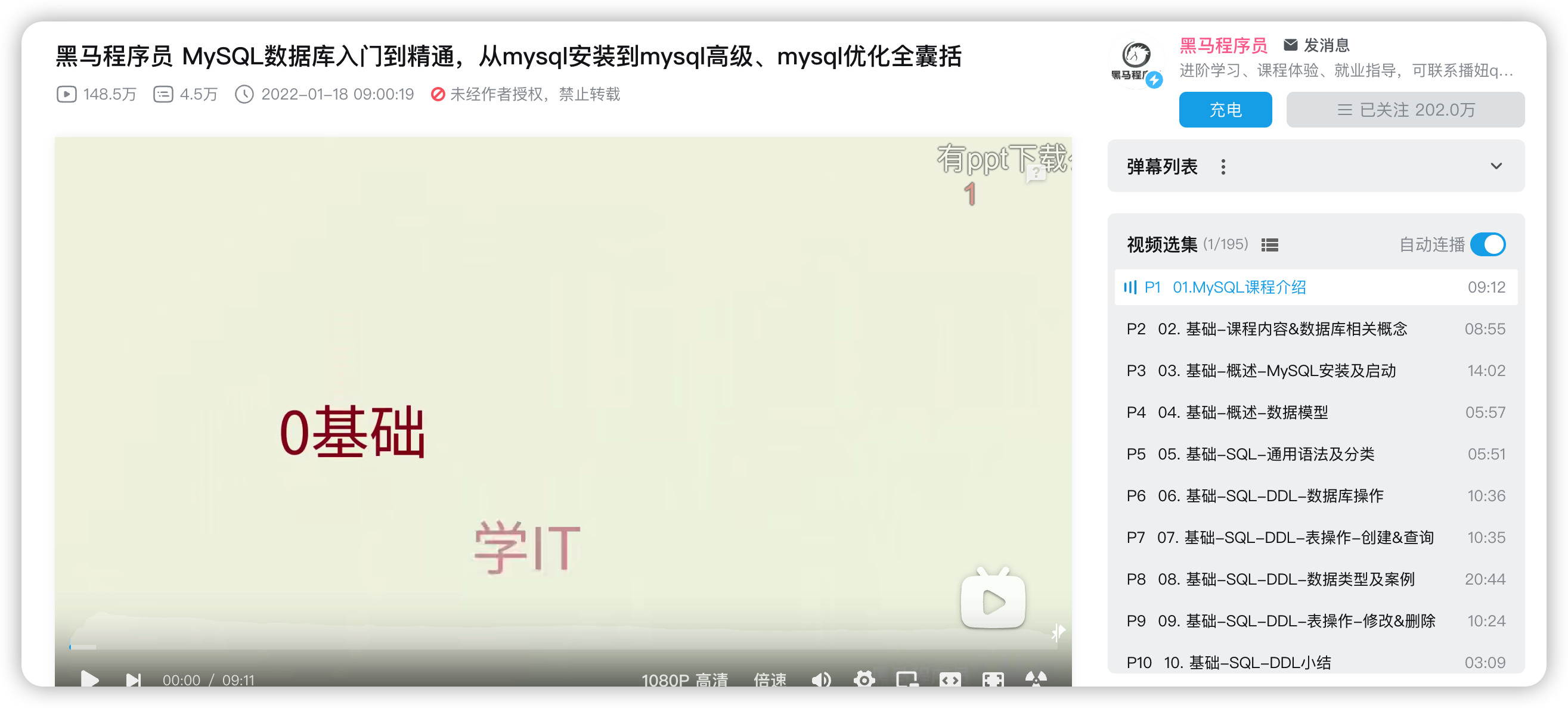This screenshot has width=1568, height=708.
Task: Click the duration 20:44 of P8
Action: point(1485,579)
